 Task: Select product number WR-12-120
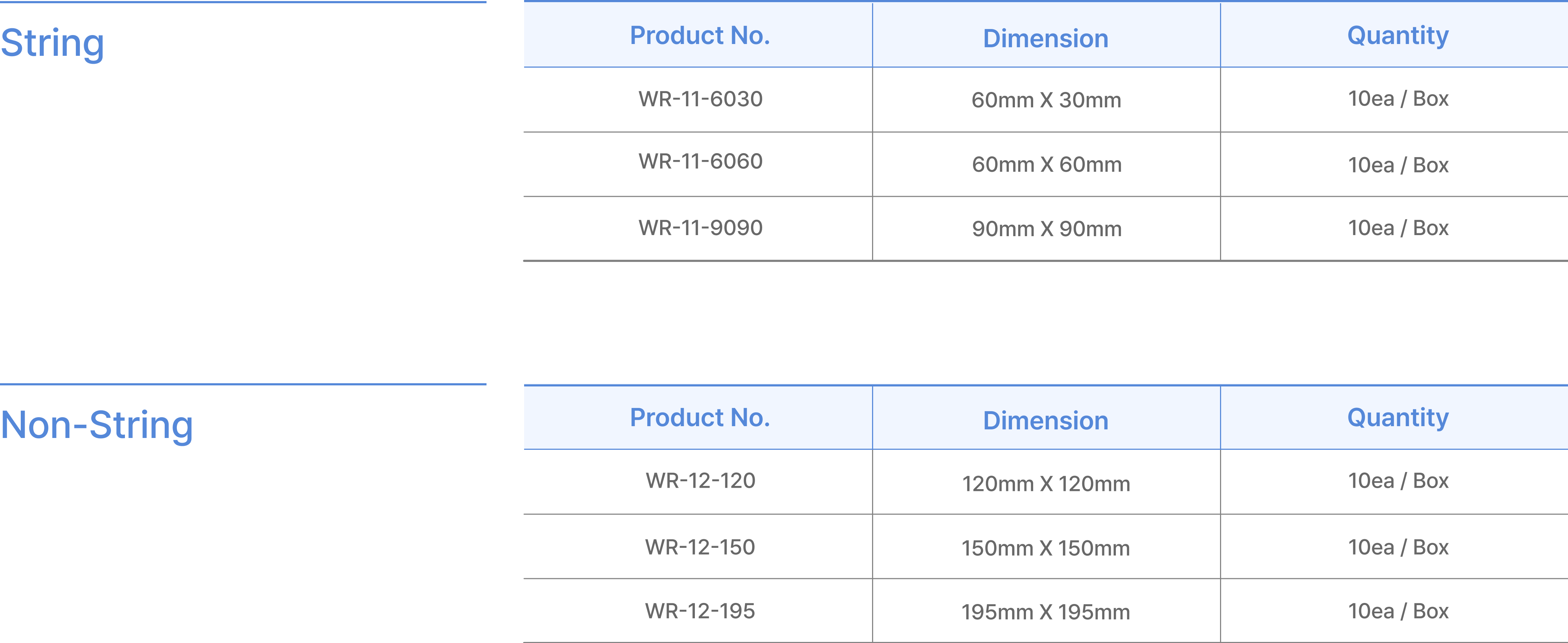(700, 481)
